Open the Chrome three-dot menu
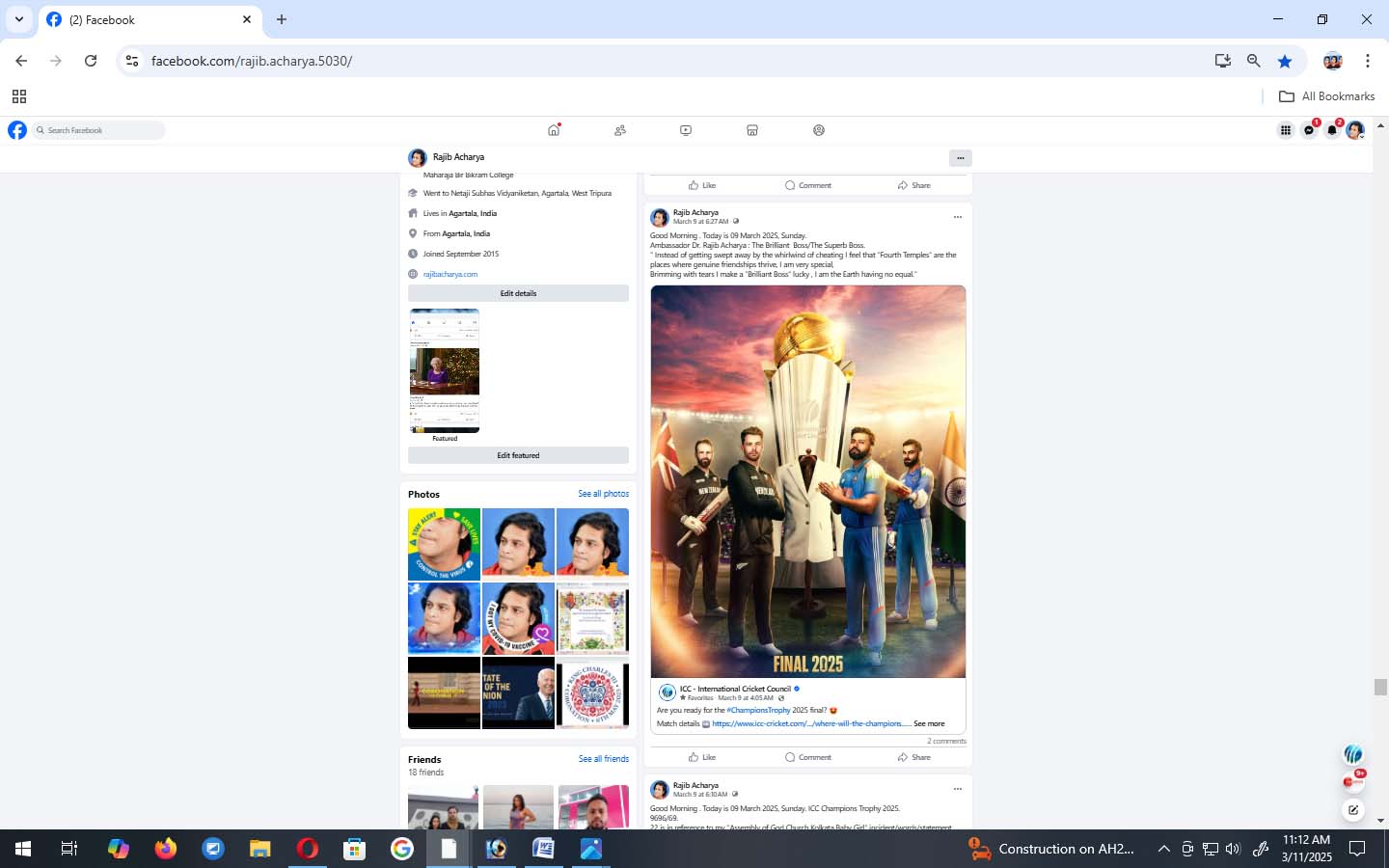Viewport: 1389px width, 868px height. tap(1368, 61)
